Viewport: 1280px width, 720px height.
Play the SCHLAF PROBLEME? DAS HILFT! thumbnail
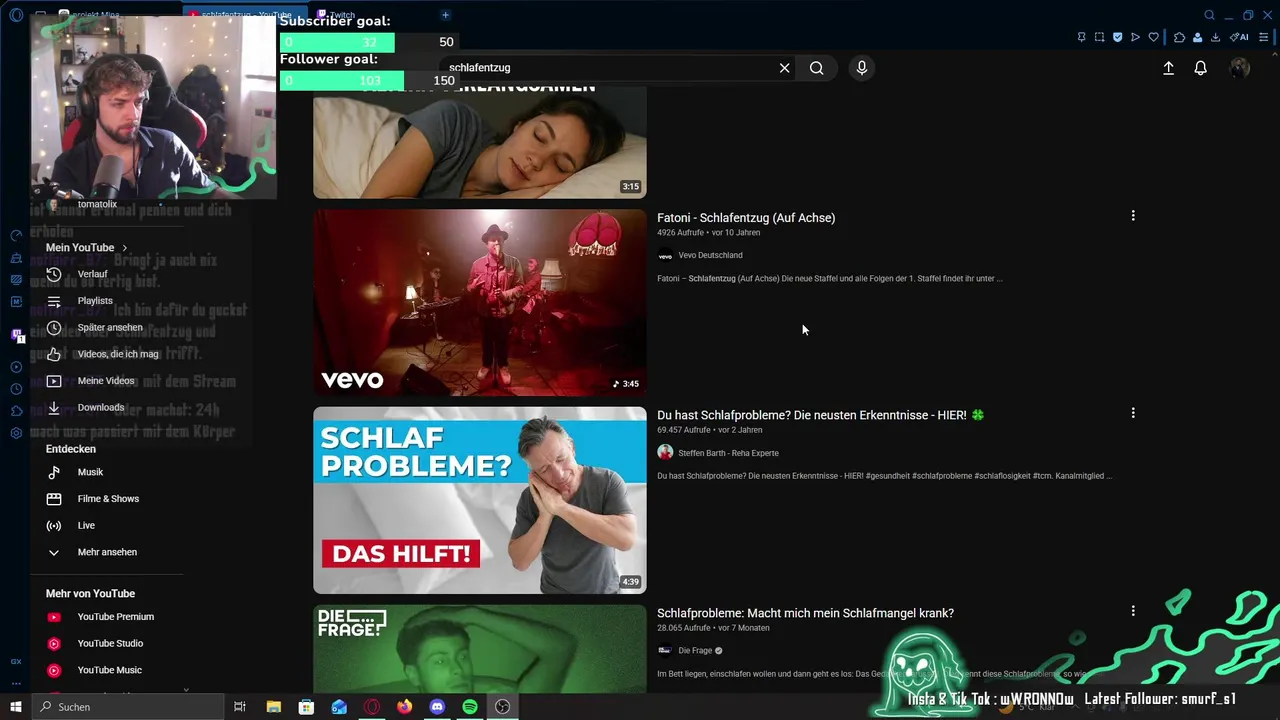click(x=480, y=500)
